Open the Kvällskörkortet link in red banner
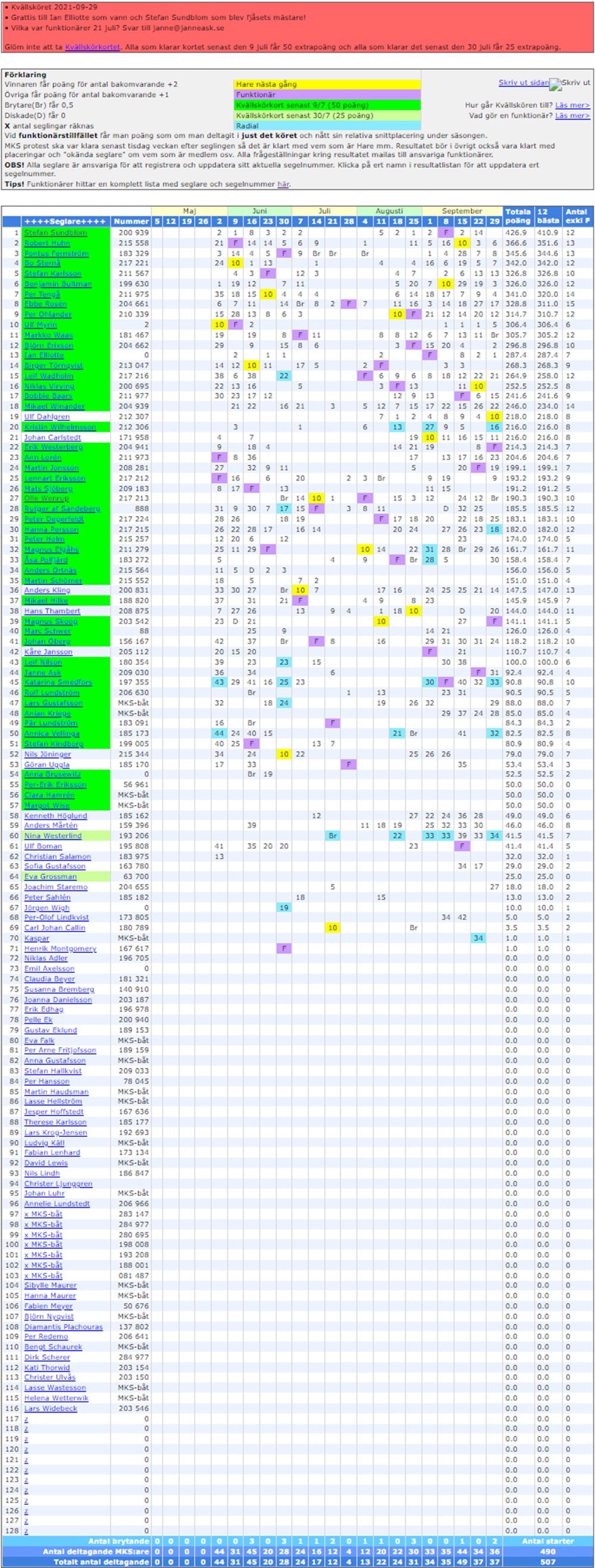Screen dimensions: 595x1568 pos(92,47)
